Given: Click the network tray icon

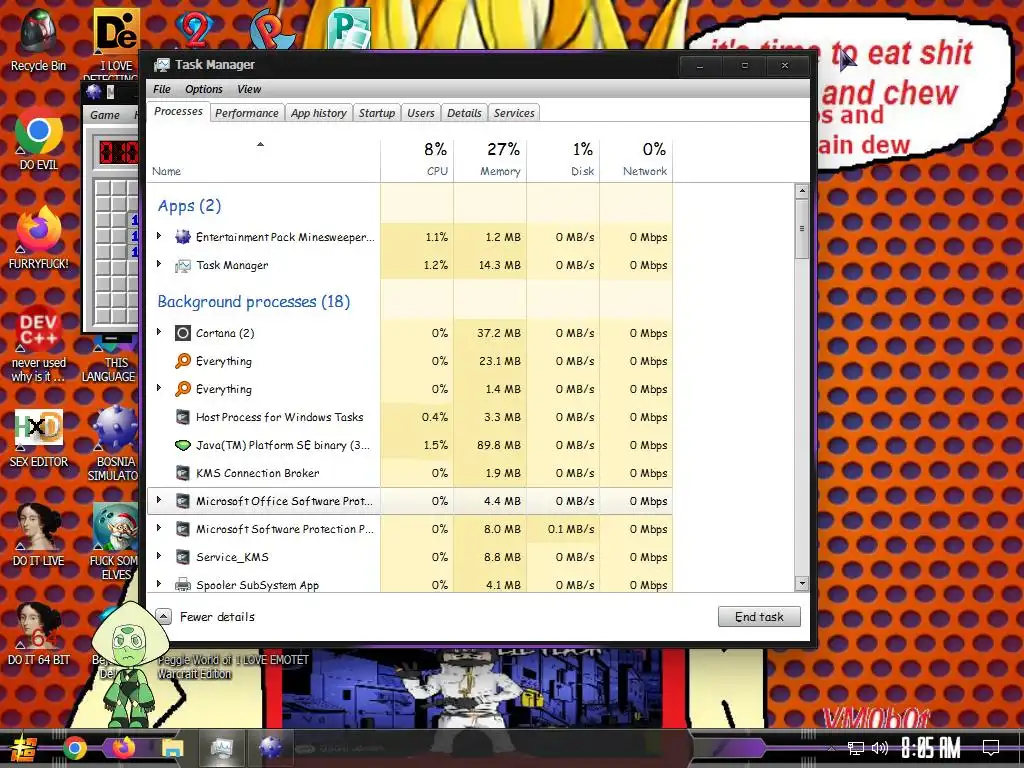Looking at the screenshot, I should pos(856,748).
